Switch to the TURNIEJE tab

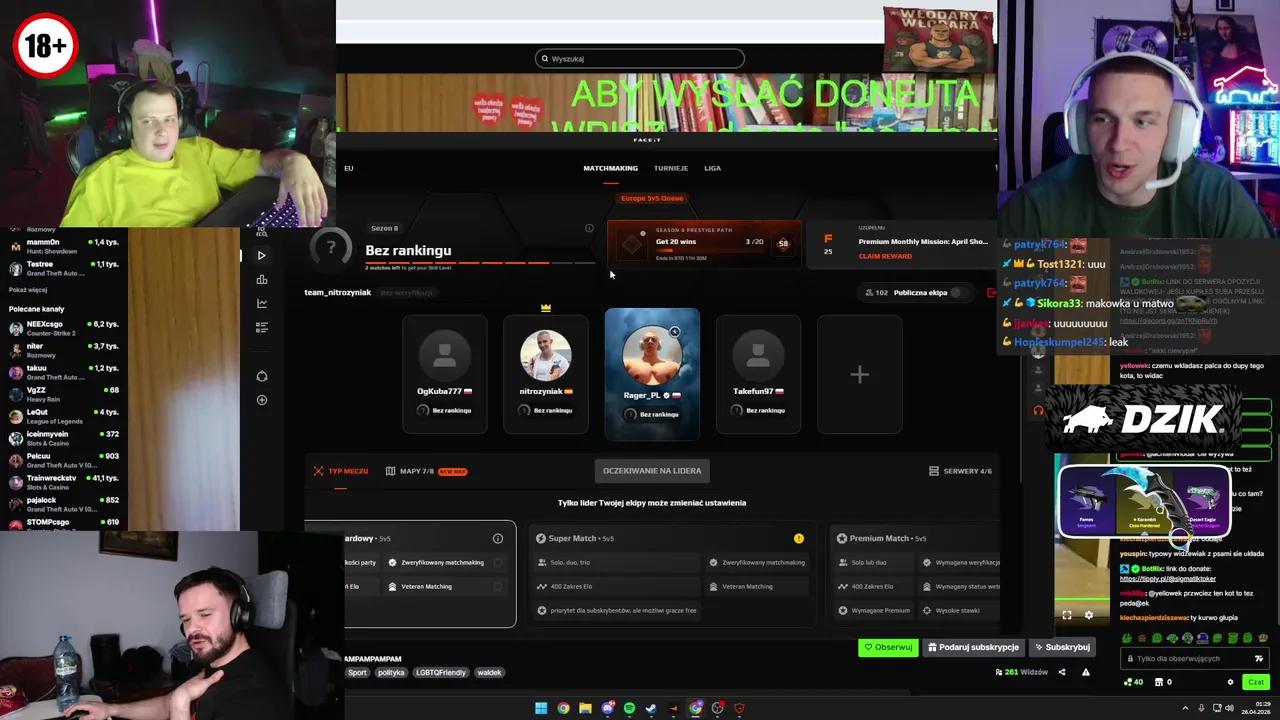(x=671, y=168)
